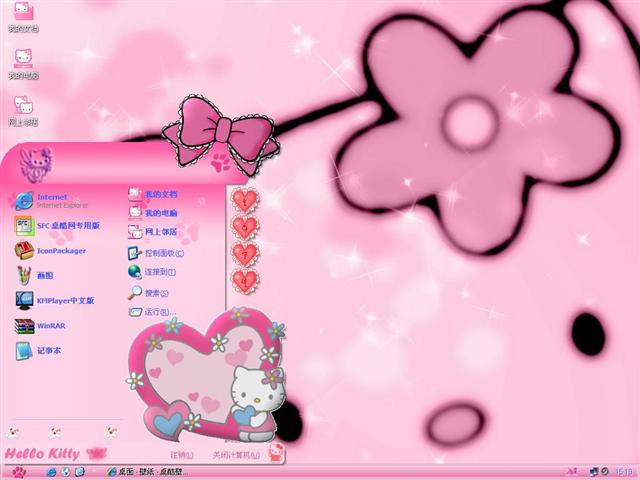Click the 注销(L) log off button
Viewport: 640px width, 480px height.
tap(182, 455)
